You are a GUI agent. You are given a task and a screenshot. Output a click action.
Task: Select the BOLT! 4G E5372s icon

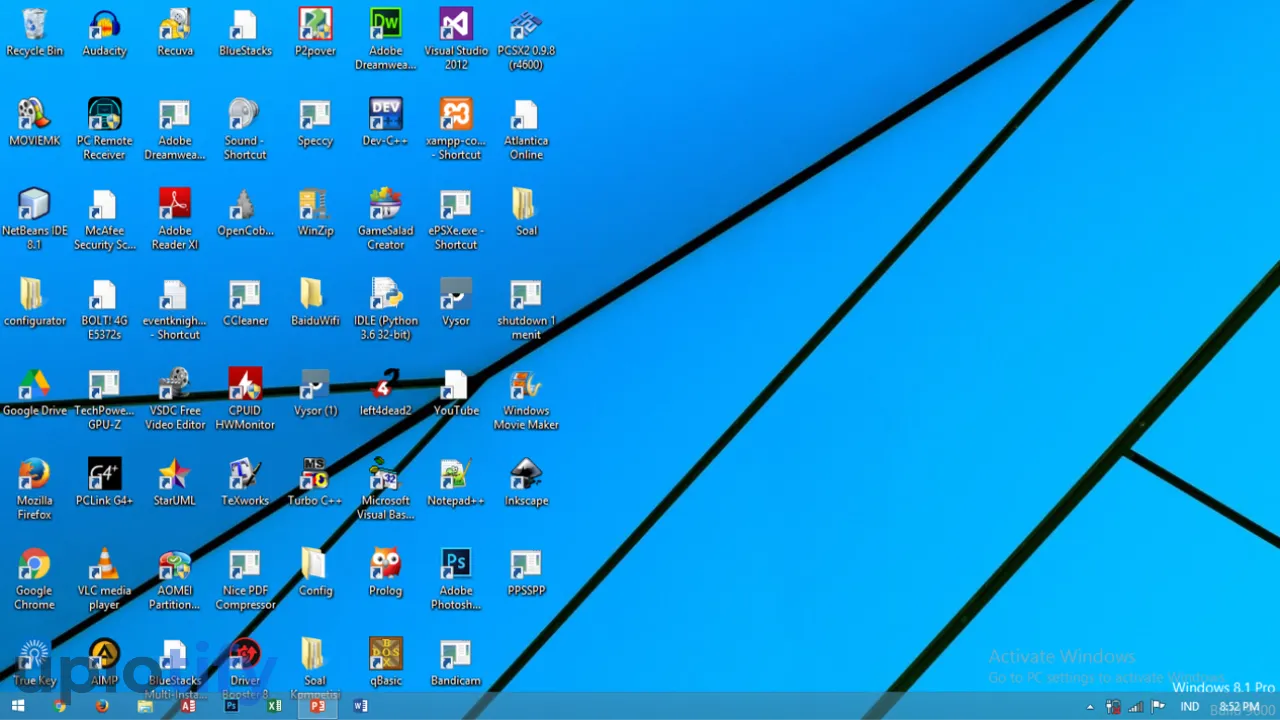[104, 310]
